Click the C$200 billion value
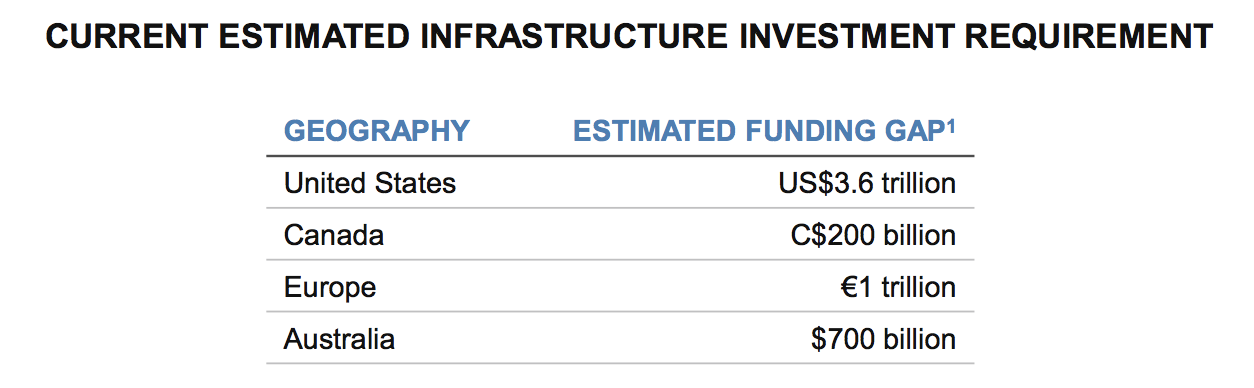Image resolution: width=1254 pixels, height=388 pixels. point(873,236)
